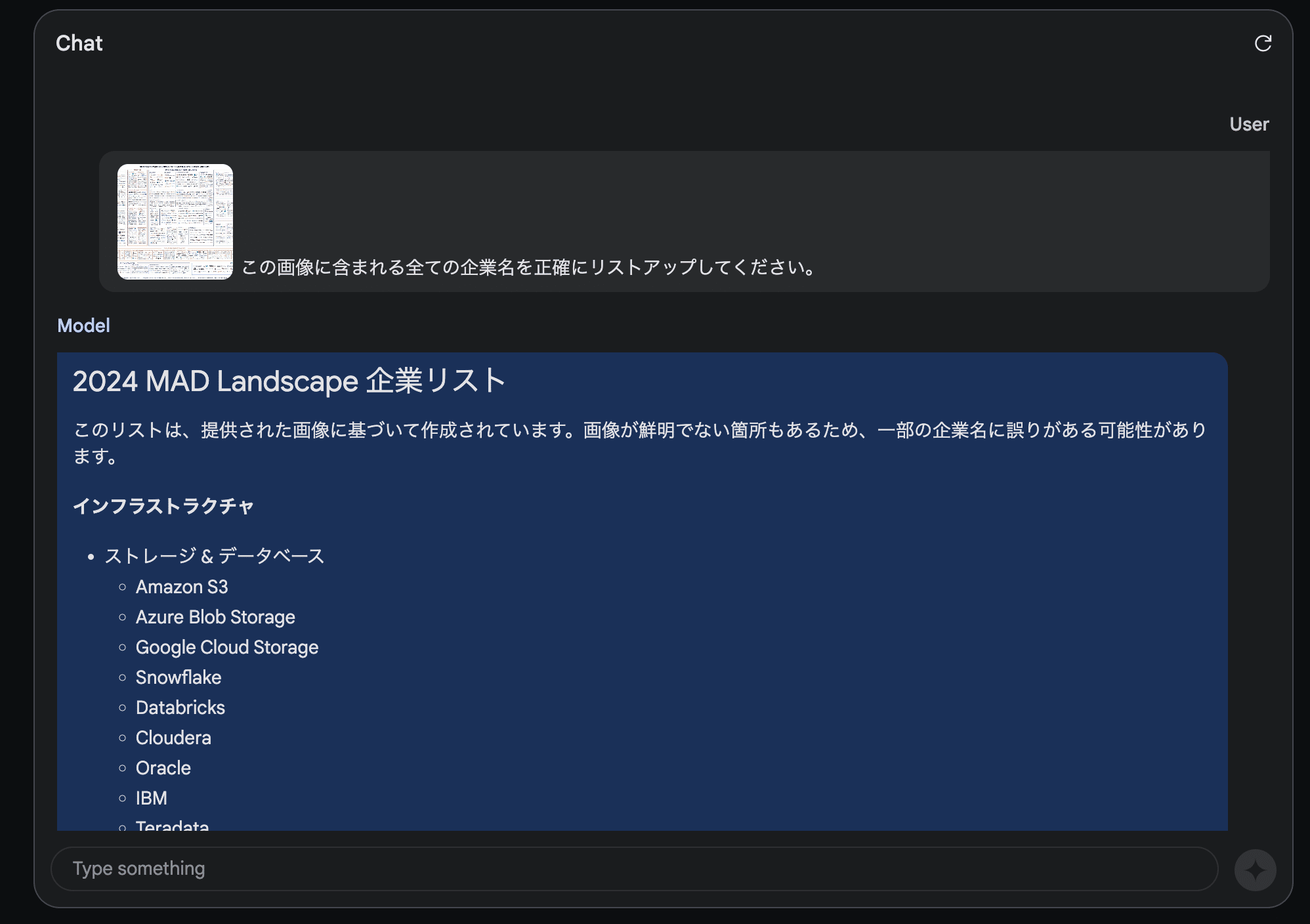Click the Japanese user prompt text
Screen dimensions: 1310x924
529,267
